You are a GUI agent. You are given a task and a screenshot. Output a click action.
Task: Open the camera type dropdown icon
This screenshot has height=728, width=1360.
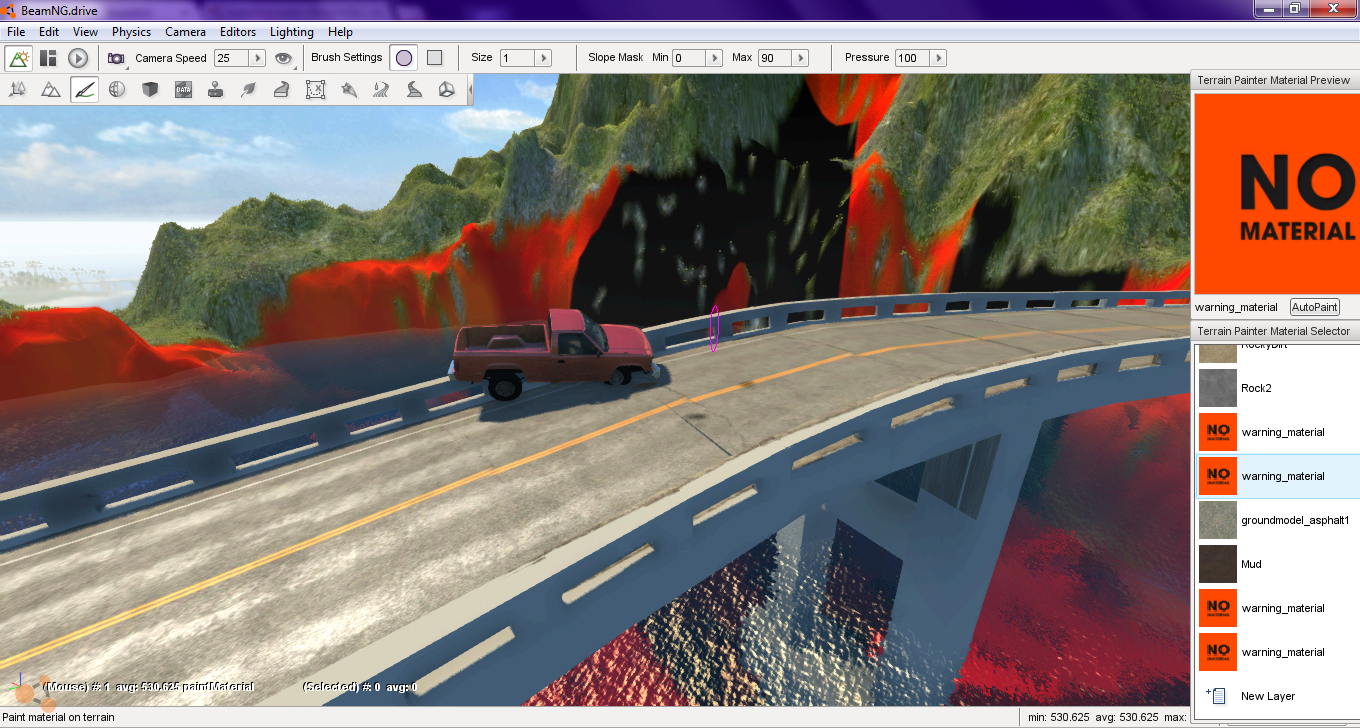point(117,58)
